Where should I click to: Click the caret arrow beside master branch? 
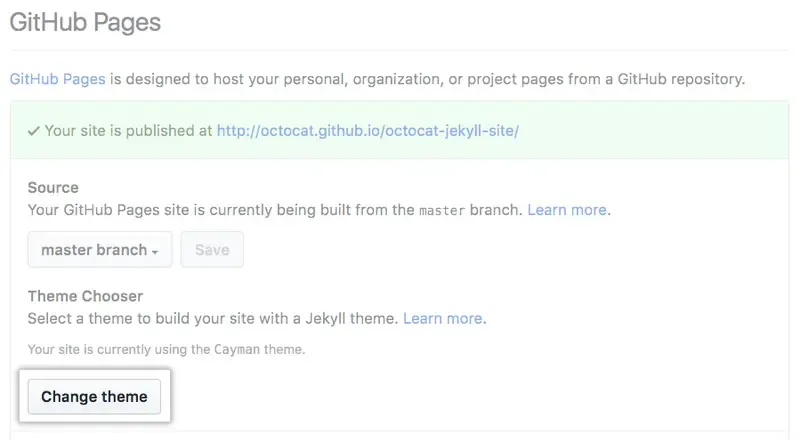point(155,252)
